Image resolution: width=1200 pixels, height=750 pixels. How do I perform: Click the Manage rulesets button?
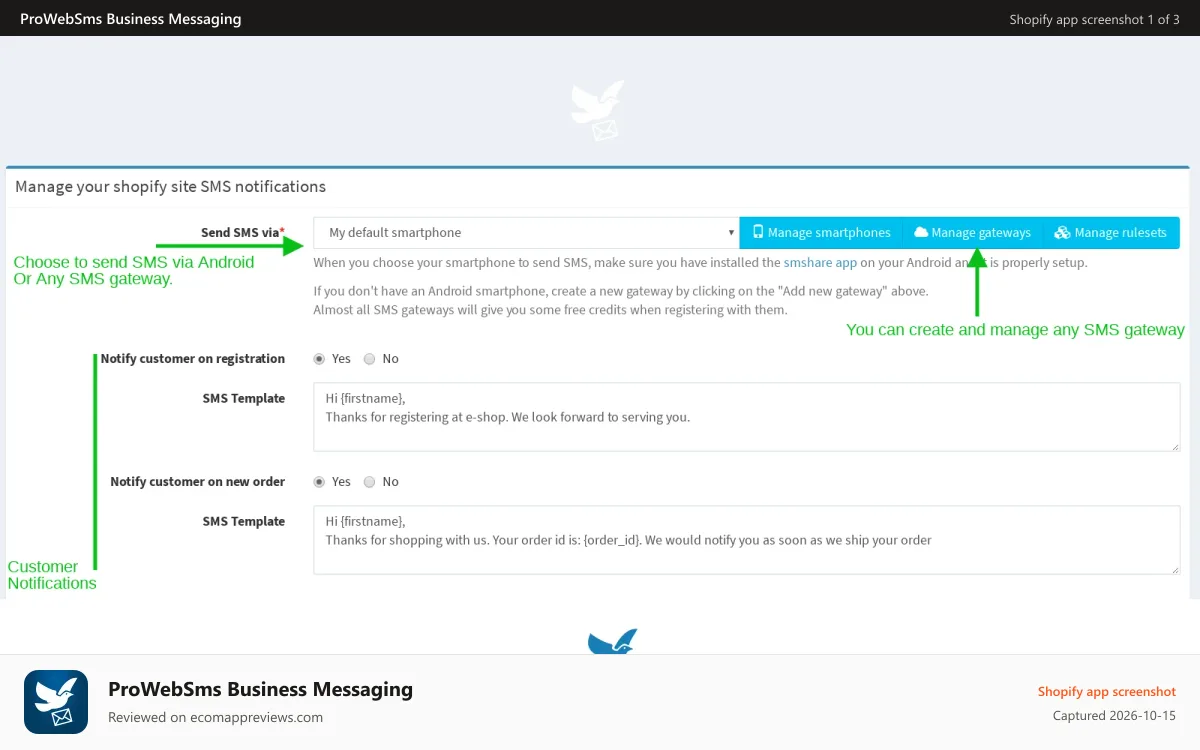coord(1111,233)
